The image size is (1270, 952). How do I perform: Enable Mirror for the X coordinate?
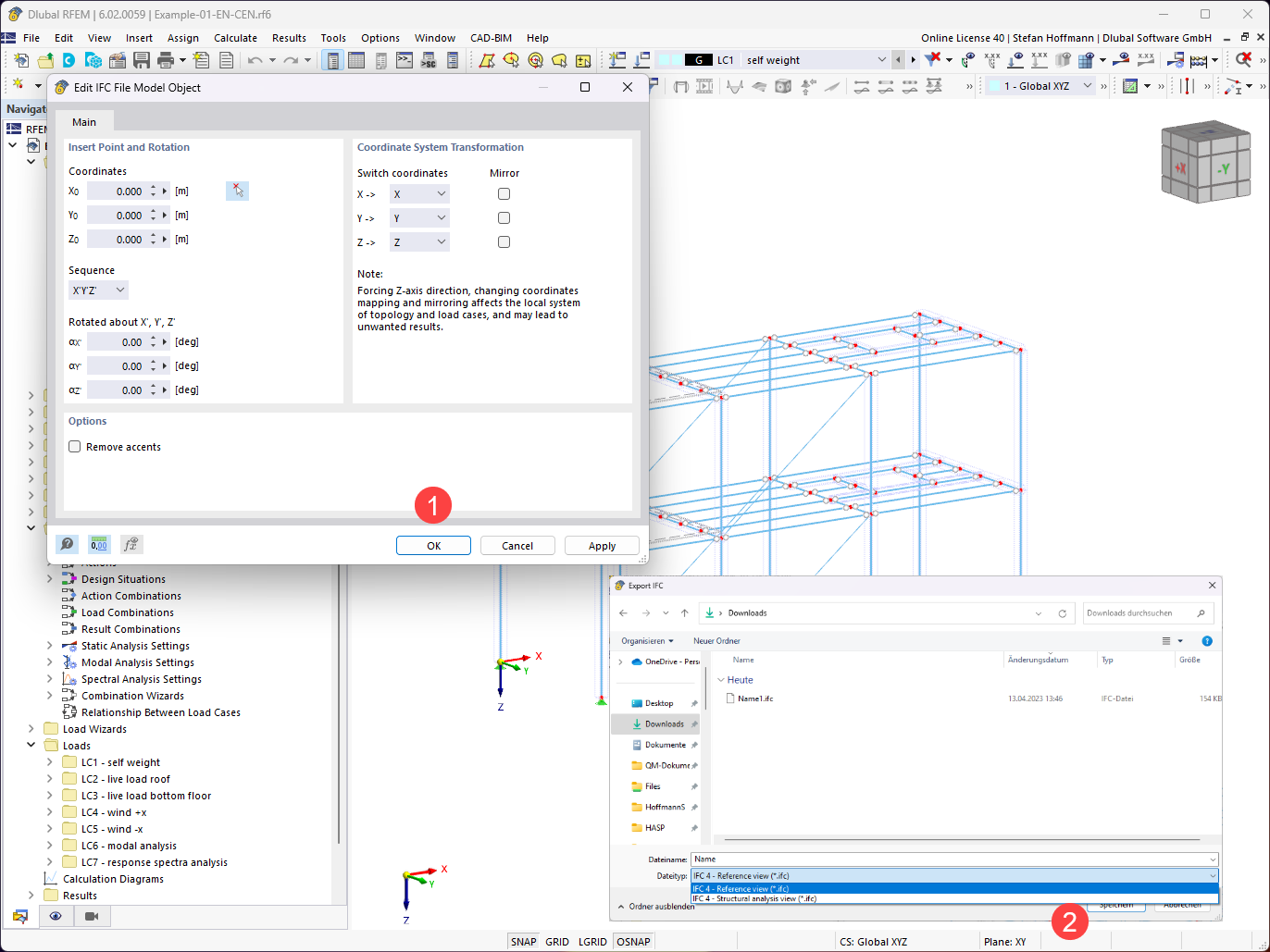pyautogui.click(x=504, y=193)
